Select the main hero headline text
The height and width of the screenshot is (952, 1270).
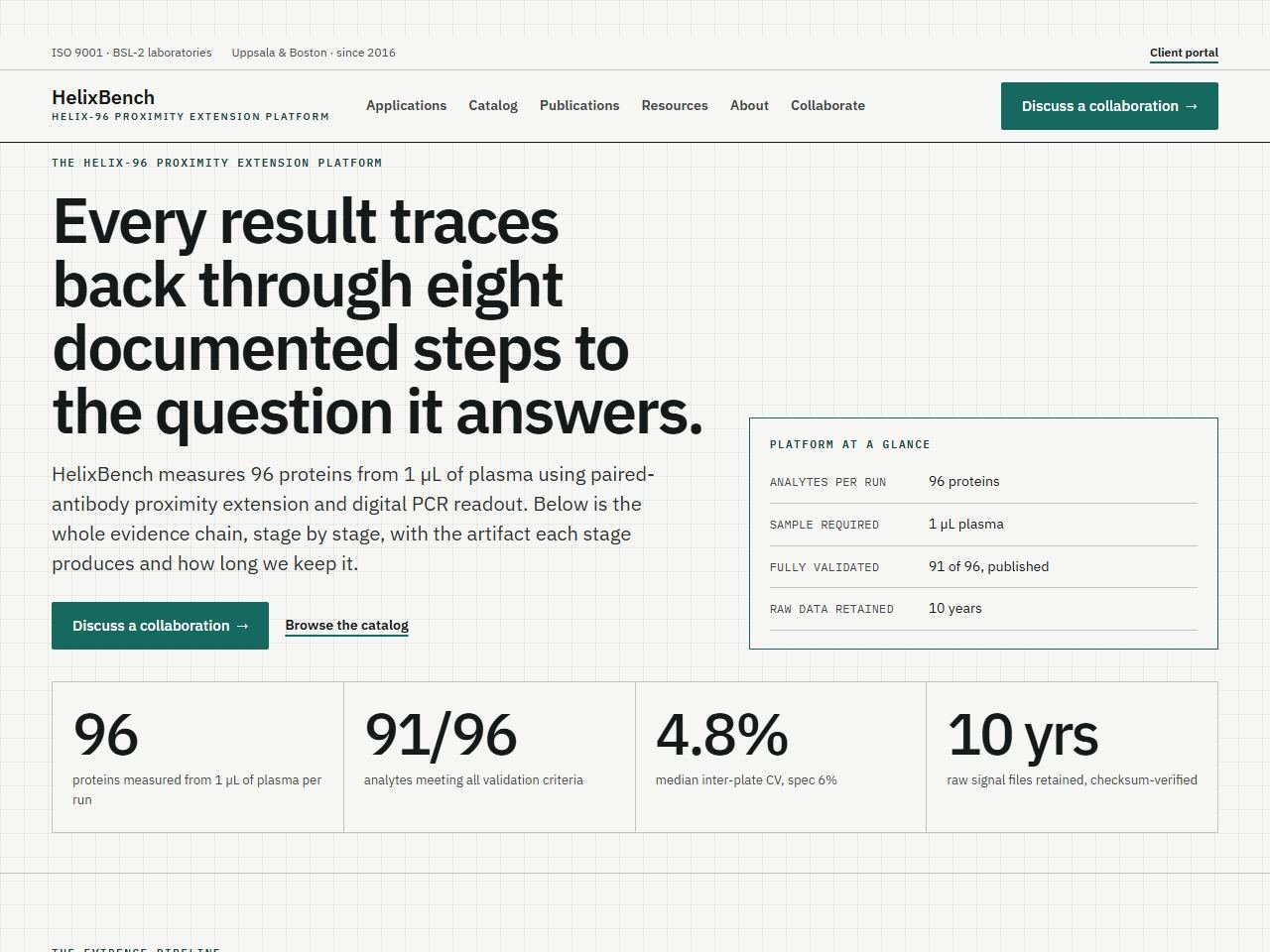click(x=377, y=316)
